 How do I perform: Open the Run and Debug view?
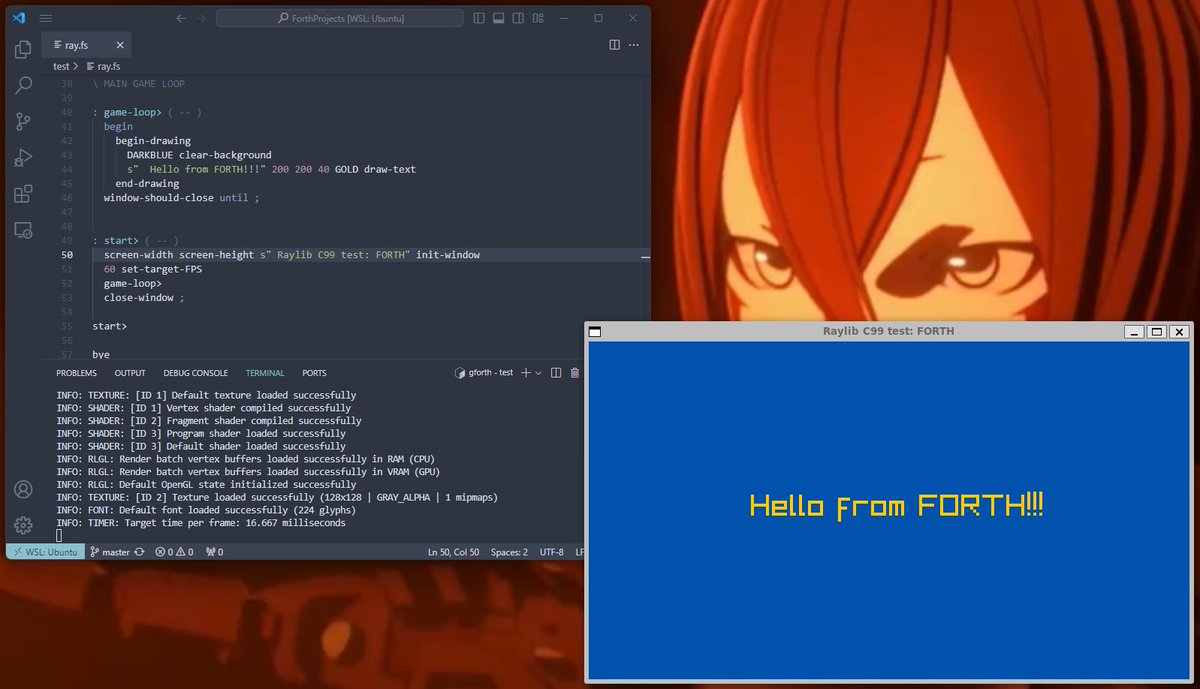tap(23, 158)
